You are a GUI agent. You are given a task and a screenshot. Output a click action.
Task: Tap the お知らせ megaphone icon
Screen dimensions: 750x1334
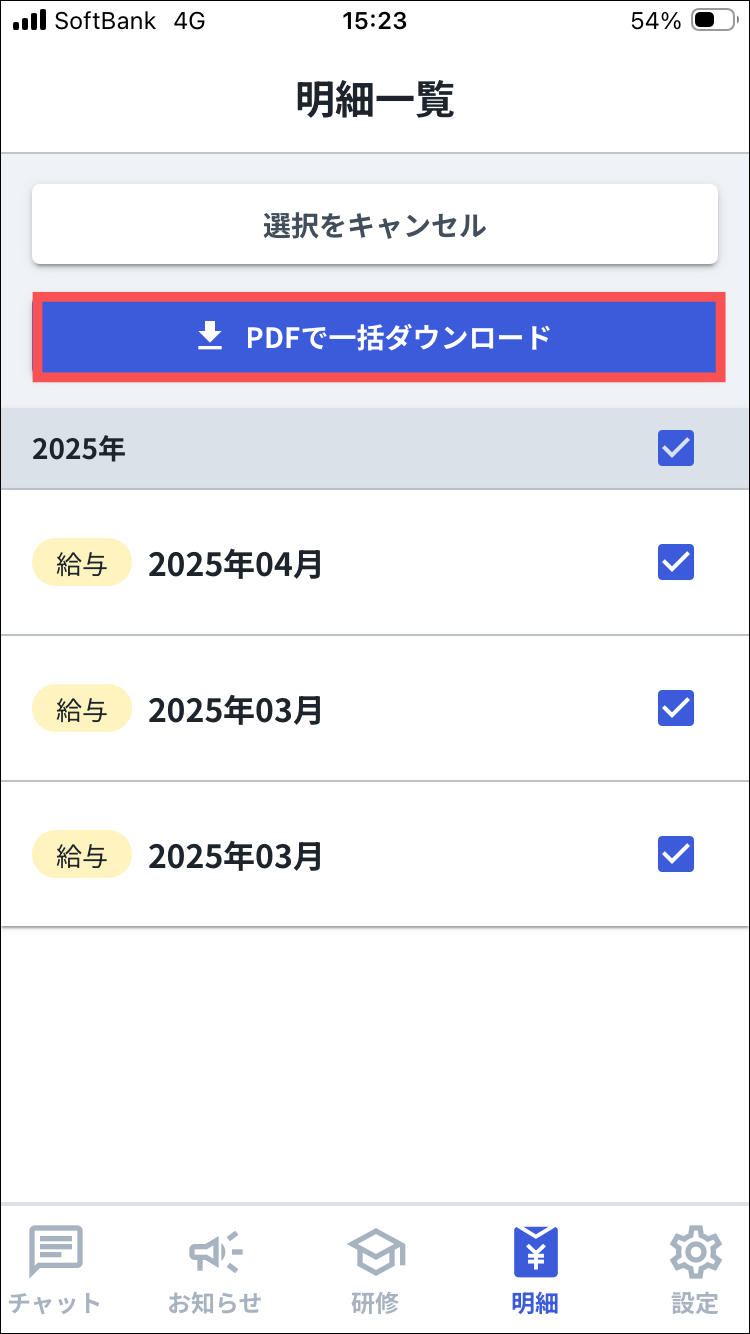click(x=215, y=1250)
